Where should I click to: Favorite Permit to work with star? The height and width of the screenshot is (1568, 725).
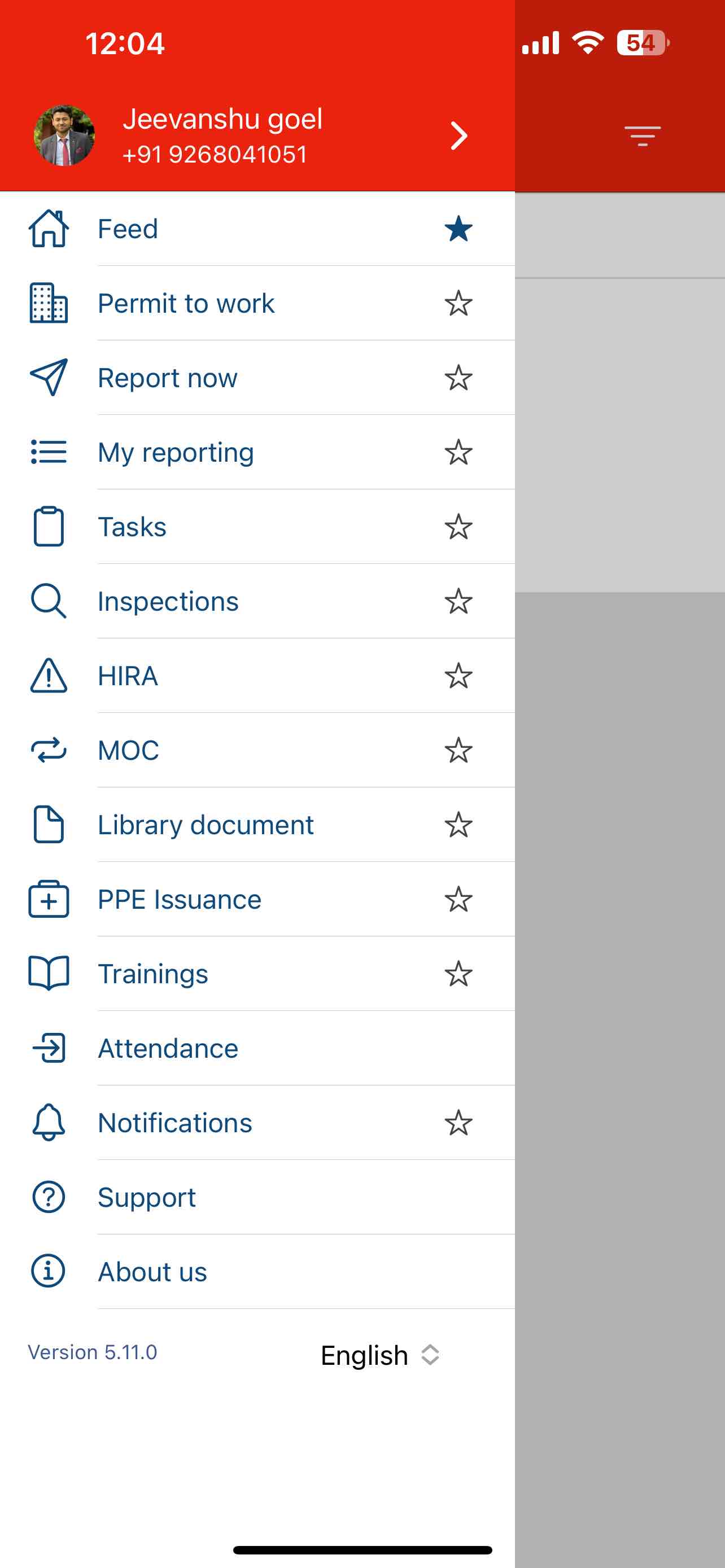coord(458,303)
